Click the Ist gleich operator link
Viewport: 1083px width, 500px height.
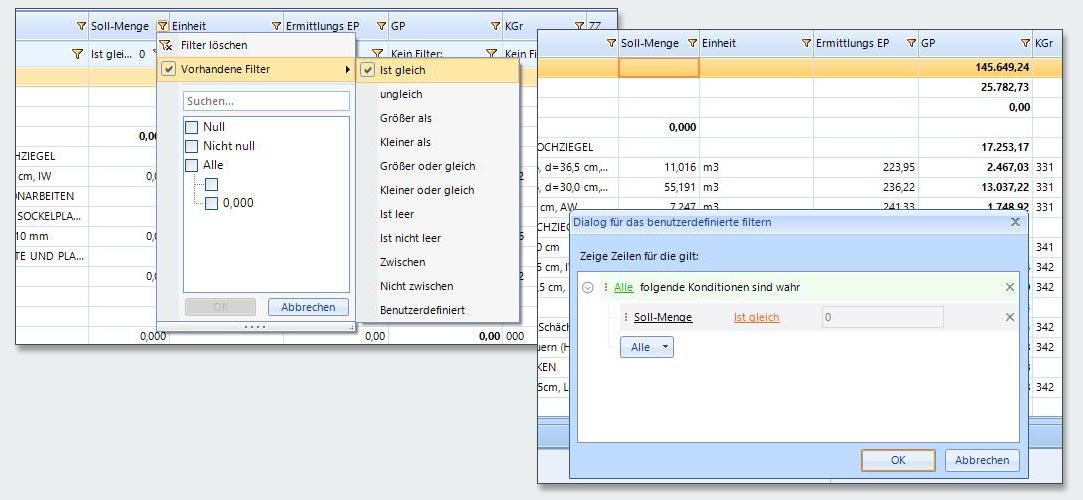tap(756, 318)
